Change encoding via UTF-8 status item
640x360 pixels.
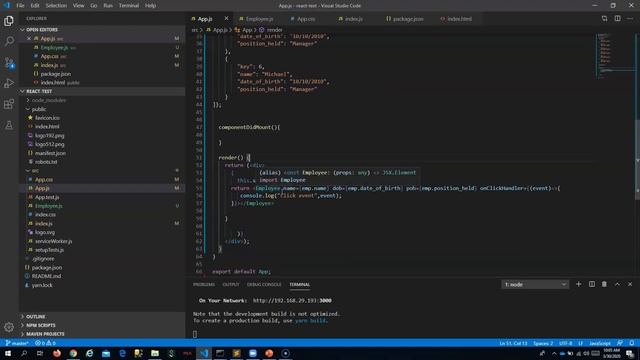565,343
